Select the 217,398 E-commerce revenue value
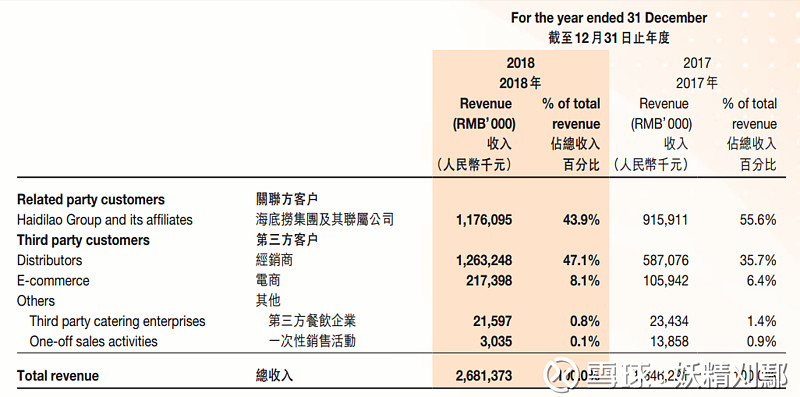 point(488,281)
